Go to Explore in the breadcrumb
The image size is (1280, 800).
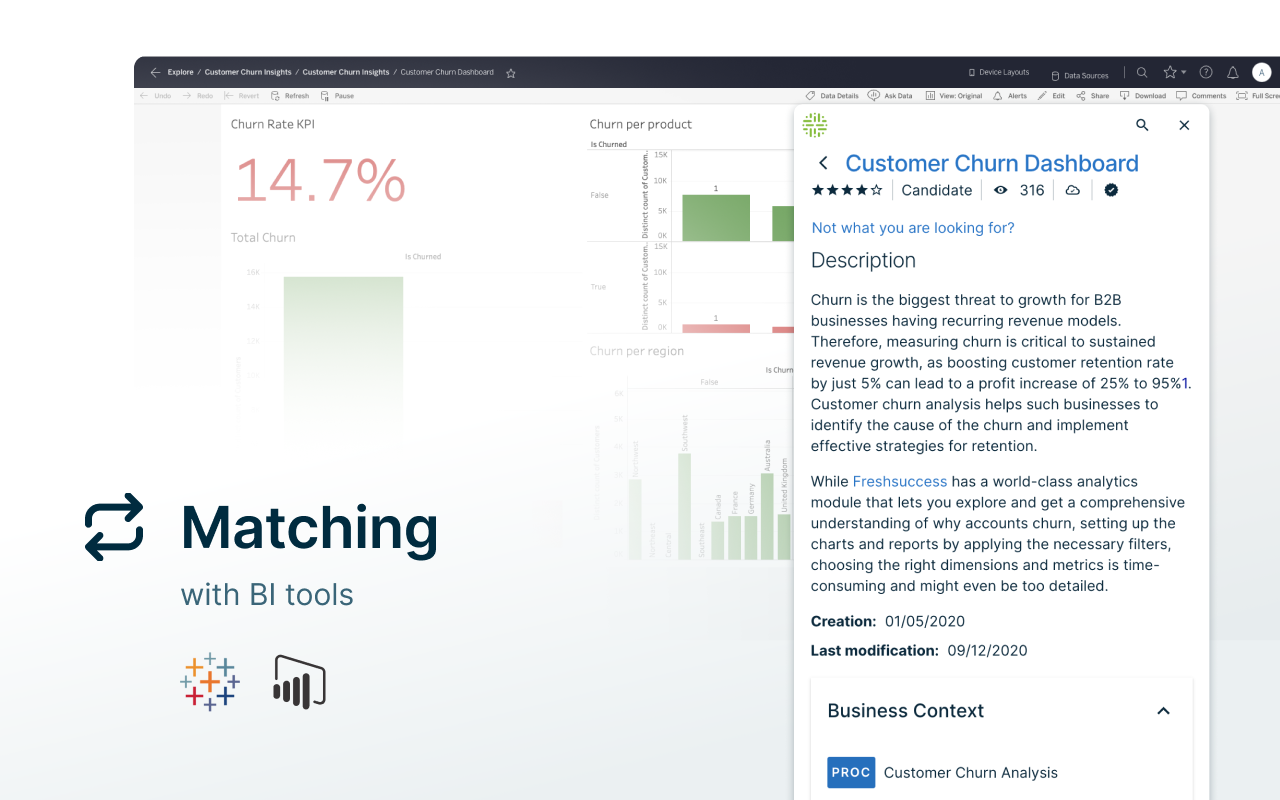tap(181, 73)
